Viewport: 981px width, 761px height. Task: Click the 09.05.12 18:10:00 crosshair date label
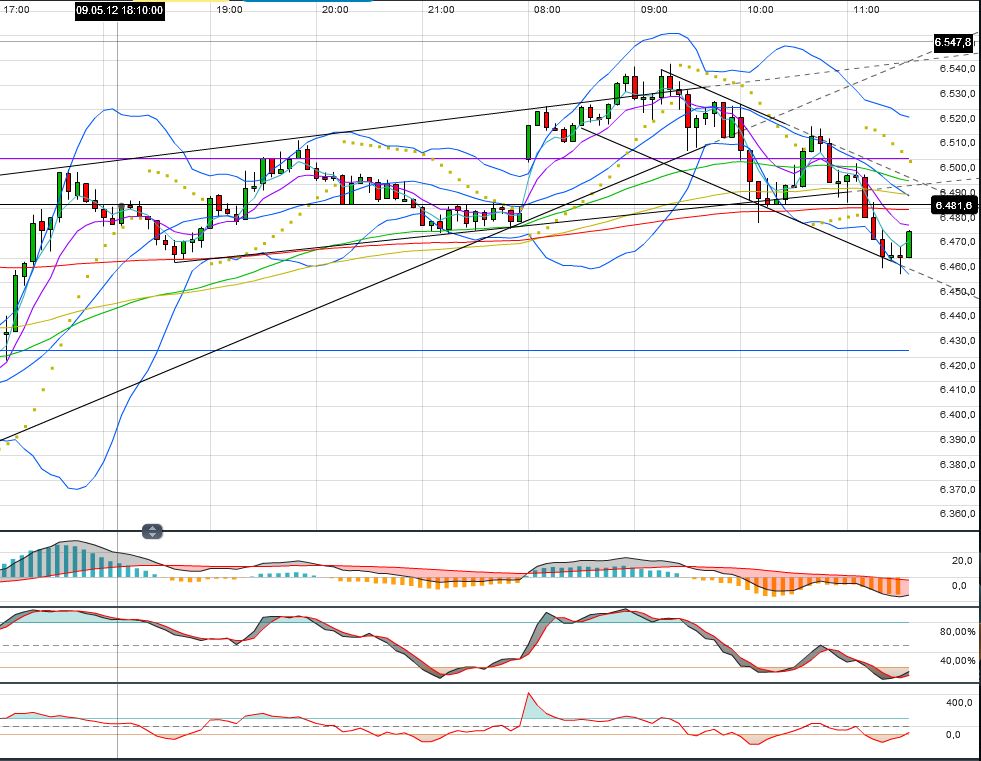[x=120, y=10]
